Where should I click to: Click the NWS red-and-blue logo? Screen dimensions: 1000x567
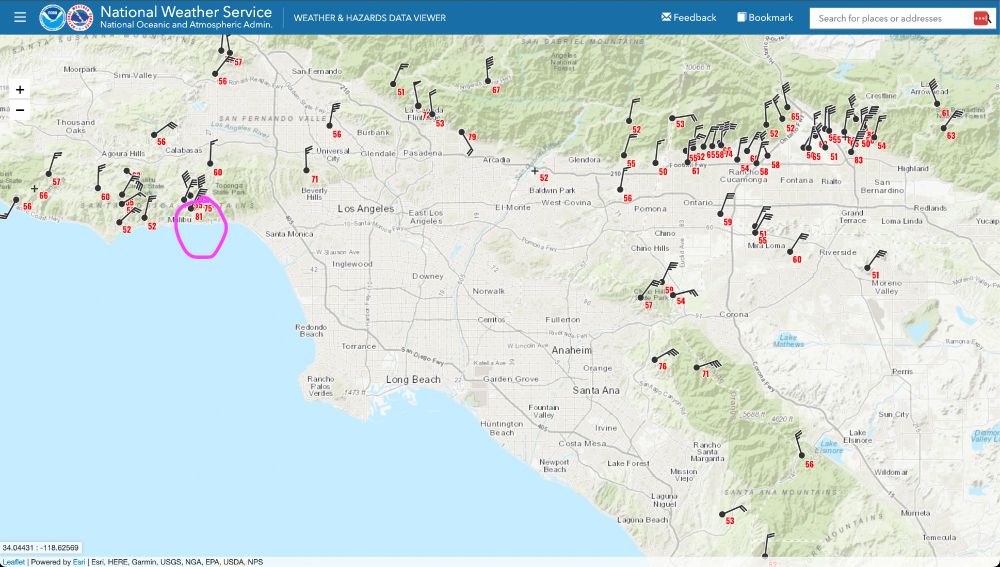click(x=80, y=17)
